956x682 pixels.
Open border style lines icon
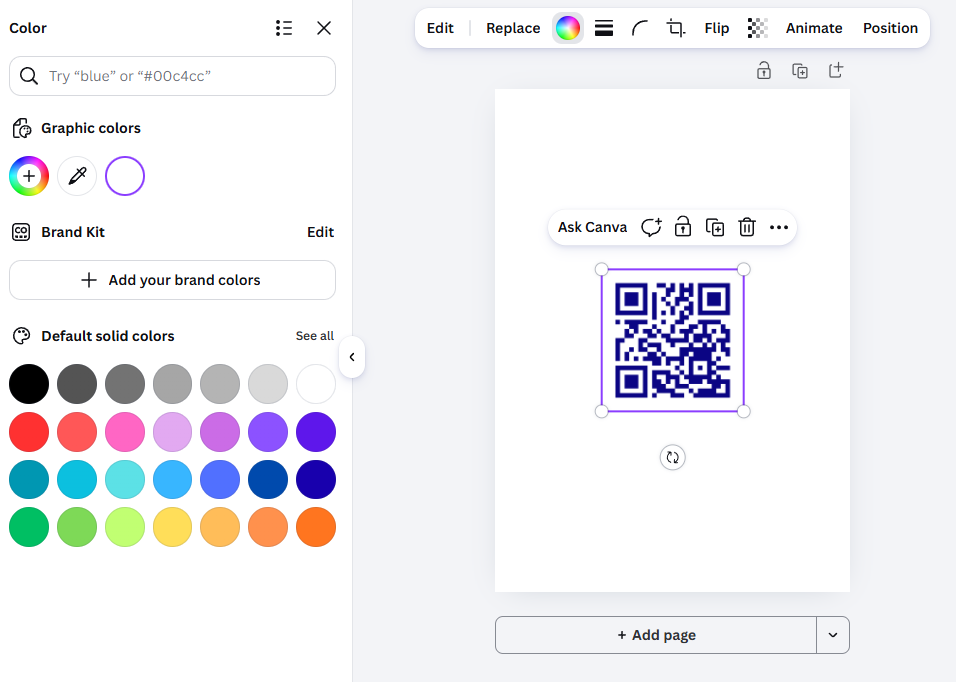click(x=604, y=28)
